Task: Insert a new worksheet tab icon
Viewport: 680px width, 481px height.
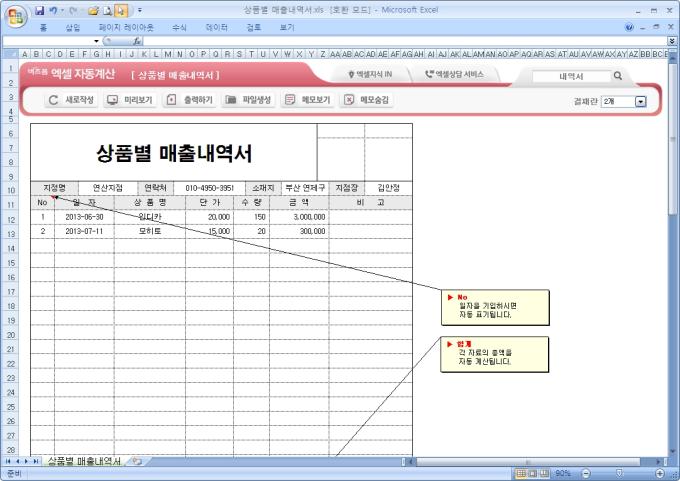Action: click(137, 461)
